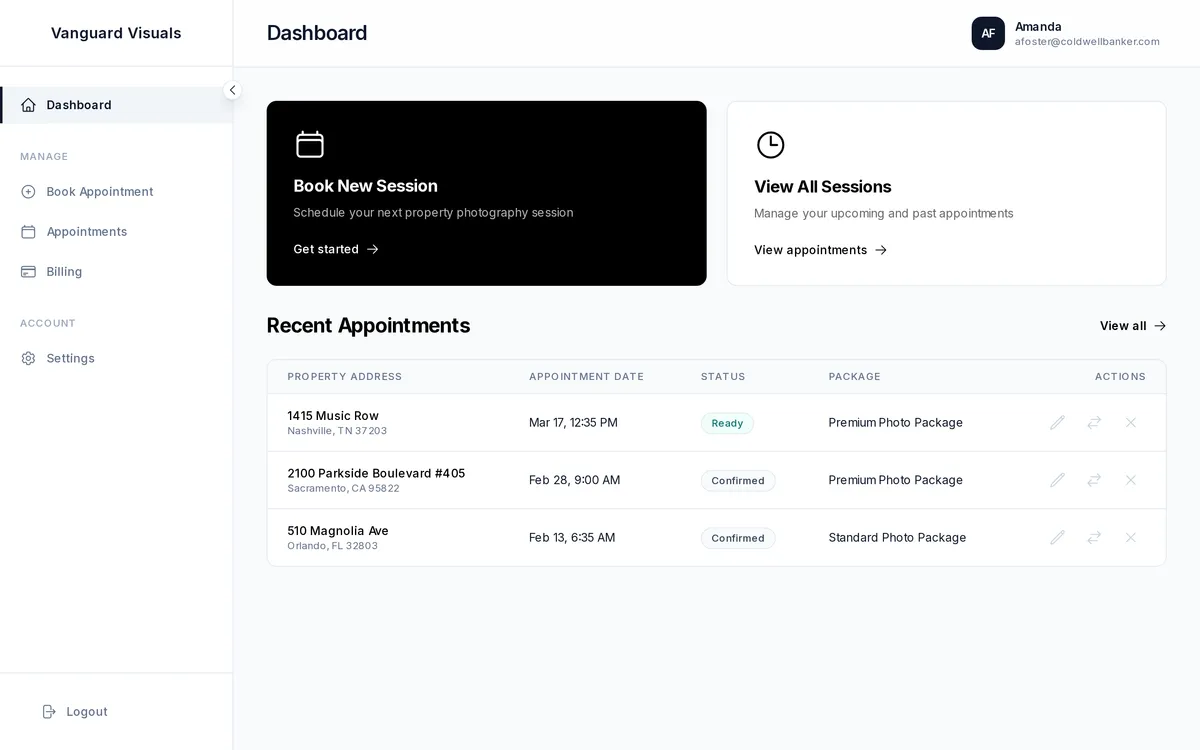Cancel the 510 Magnolia Ave appointment
Viewport: 1200px width, 750px height.
(x=1130, y=537)
